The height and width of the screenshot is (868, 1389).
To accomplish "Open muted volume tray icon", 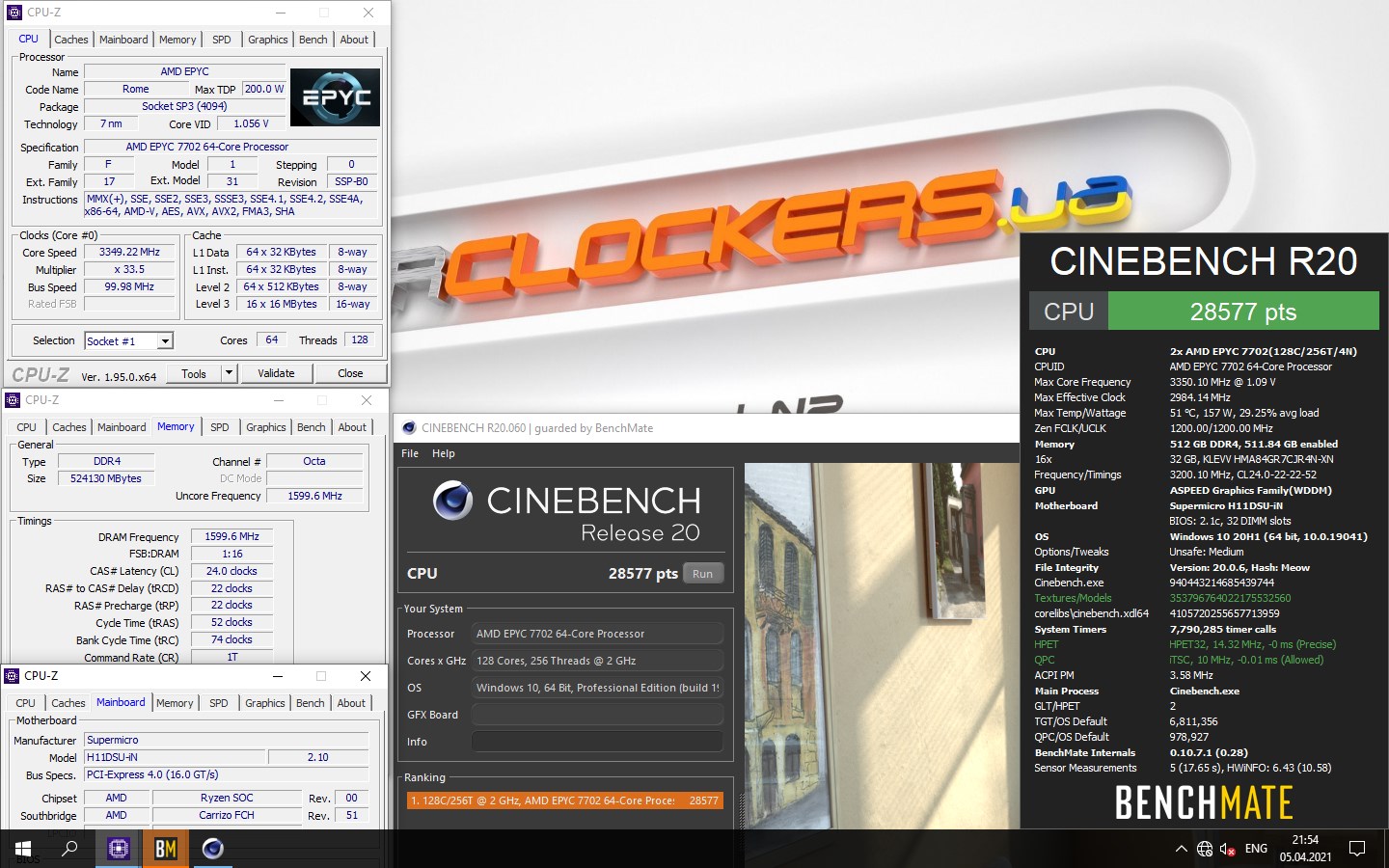I will [x=1228, y=849].
